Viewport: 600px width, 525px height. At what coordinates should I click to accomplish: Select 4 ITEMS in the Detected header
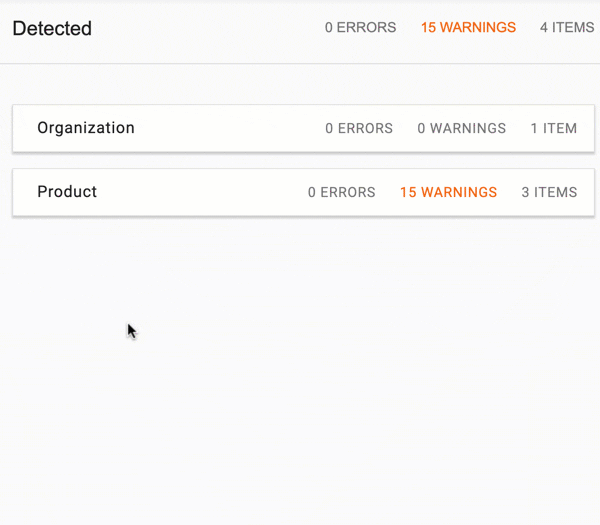(567, 28)
